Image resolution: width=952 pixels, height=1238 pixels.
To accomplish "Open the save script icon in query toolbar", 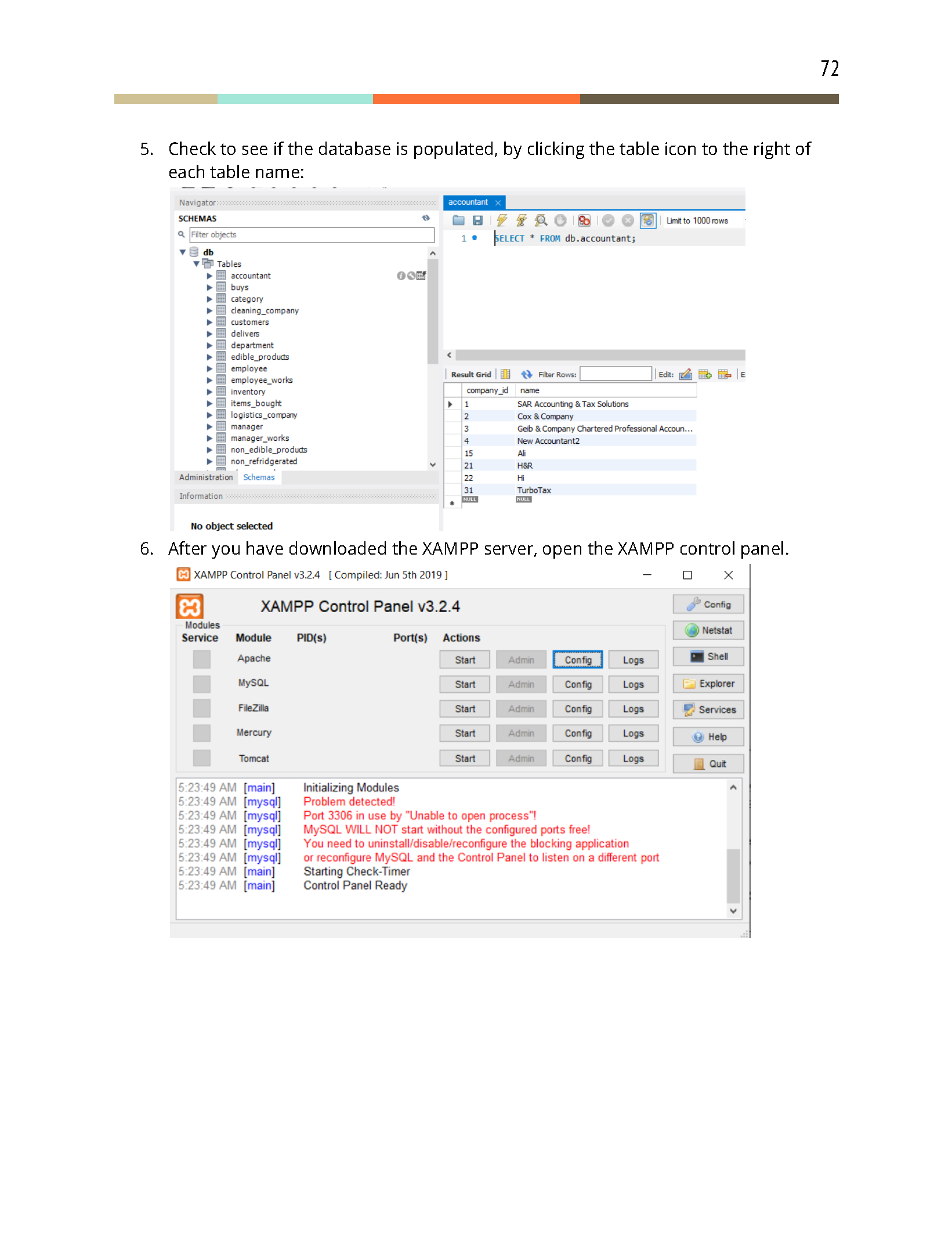I will pyautogui.click(x=479, y=220).
